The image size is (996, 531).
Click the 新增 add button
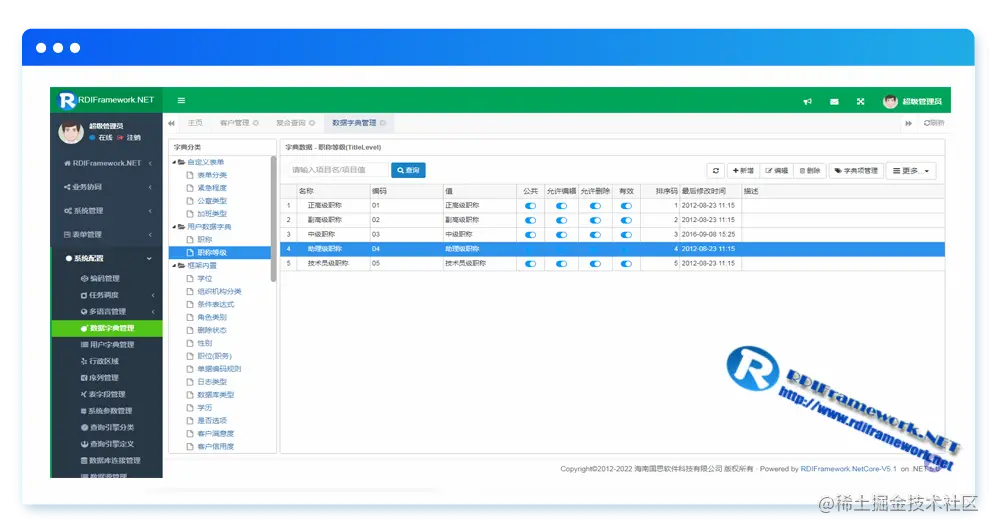[743, 171]
